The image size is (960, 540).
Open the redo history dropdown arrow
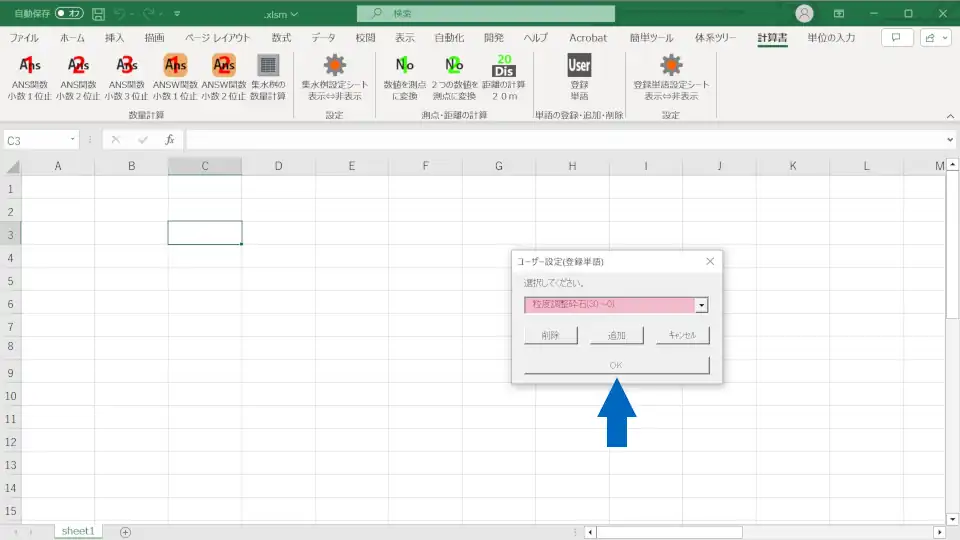click(x=161, y=13)
